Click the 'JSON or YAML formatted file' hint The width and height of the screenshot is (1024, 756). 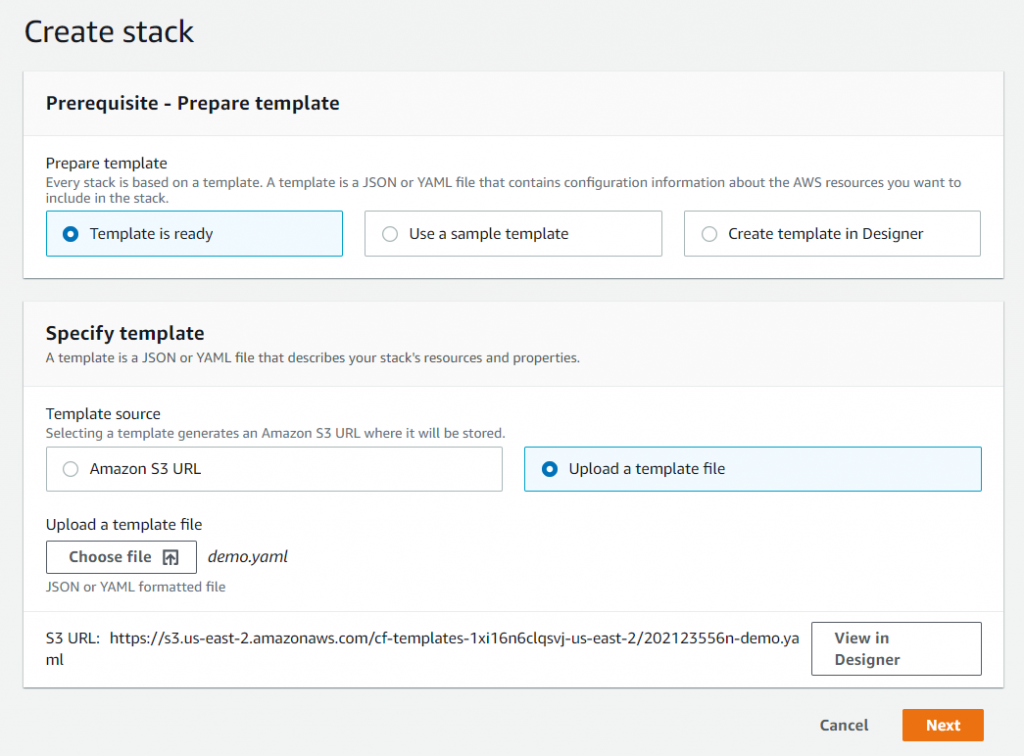[x=136, y=587]
